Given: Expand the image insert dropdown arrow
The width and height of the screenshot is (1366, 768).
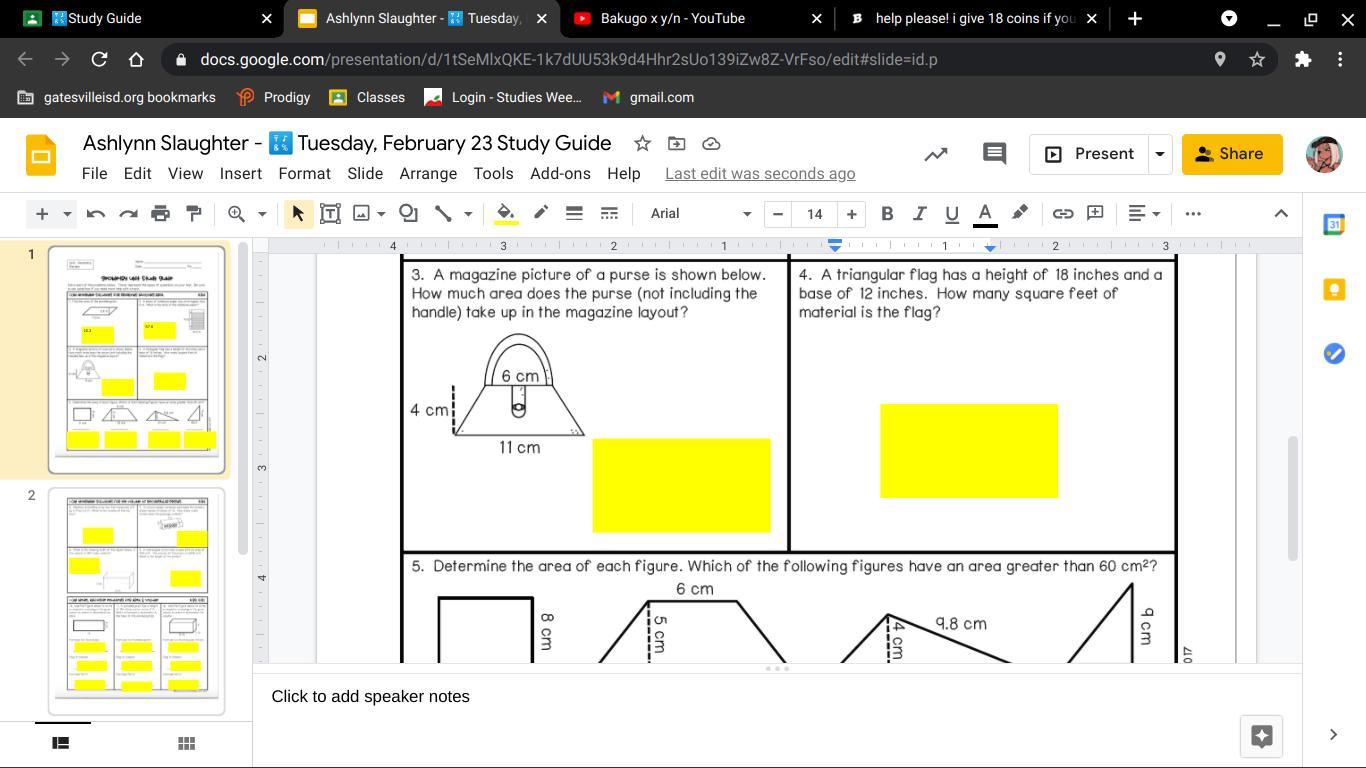Looking at the screenshot, I should 381,213.
